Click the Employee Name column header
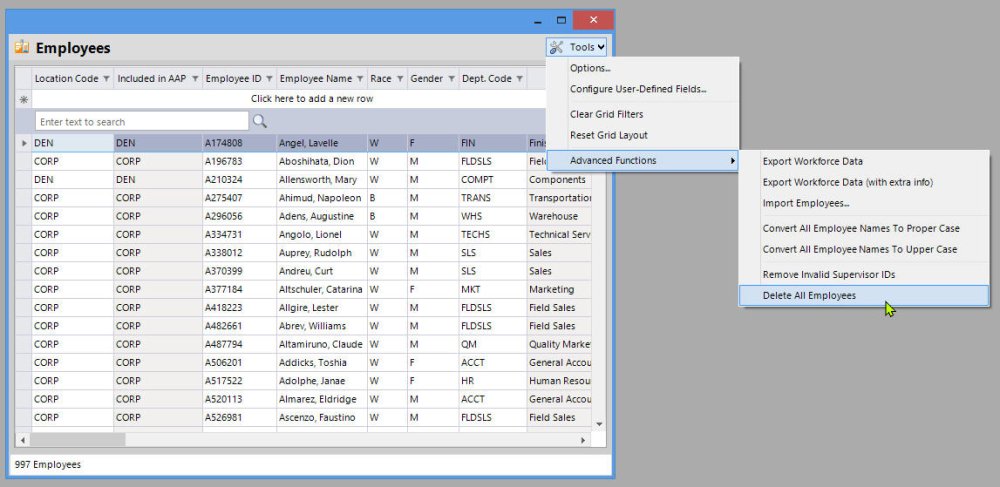 coord(321,79)
